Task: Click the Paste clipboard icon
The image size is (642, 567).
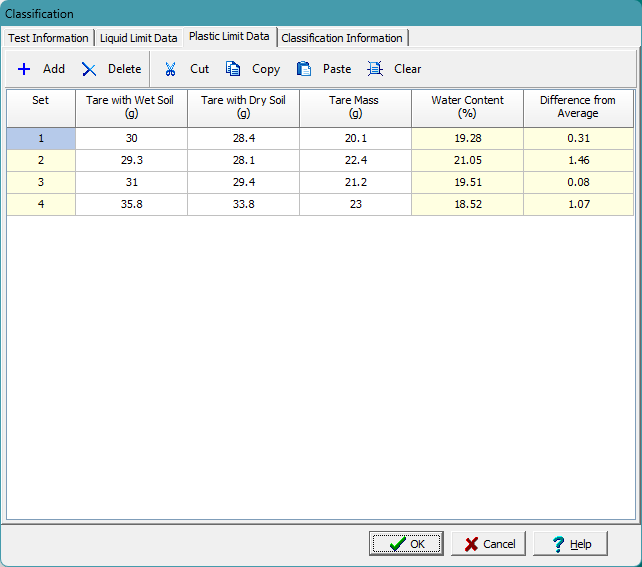Action: click(304, 69)
